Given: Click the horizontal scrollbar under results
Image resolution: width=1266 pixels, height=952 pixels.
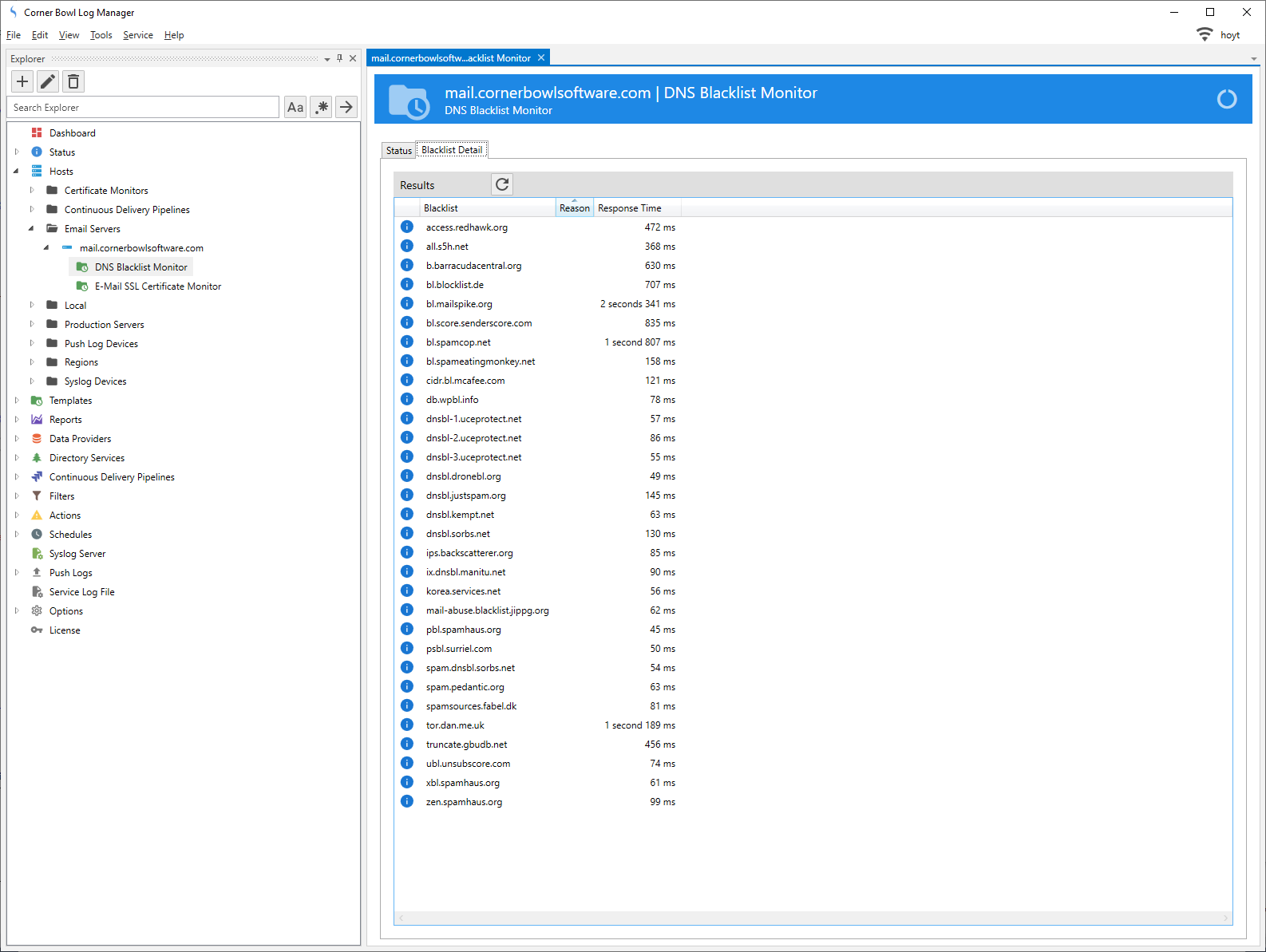Looking at the screenshot, I should pyautogui.click(x=813, y=918).
